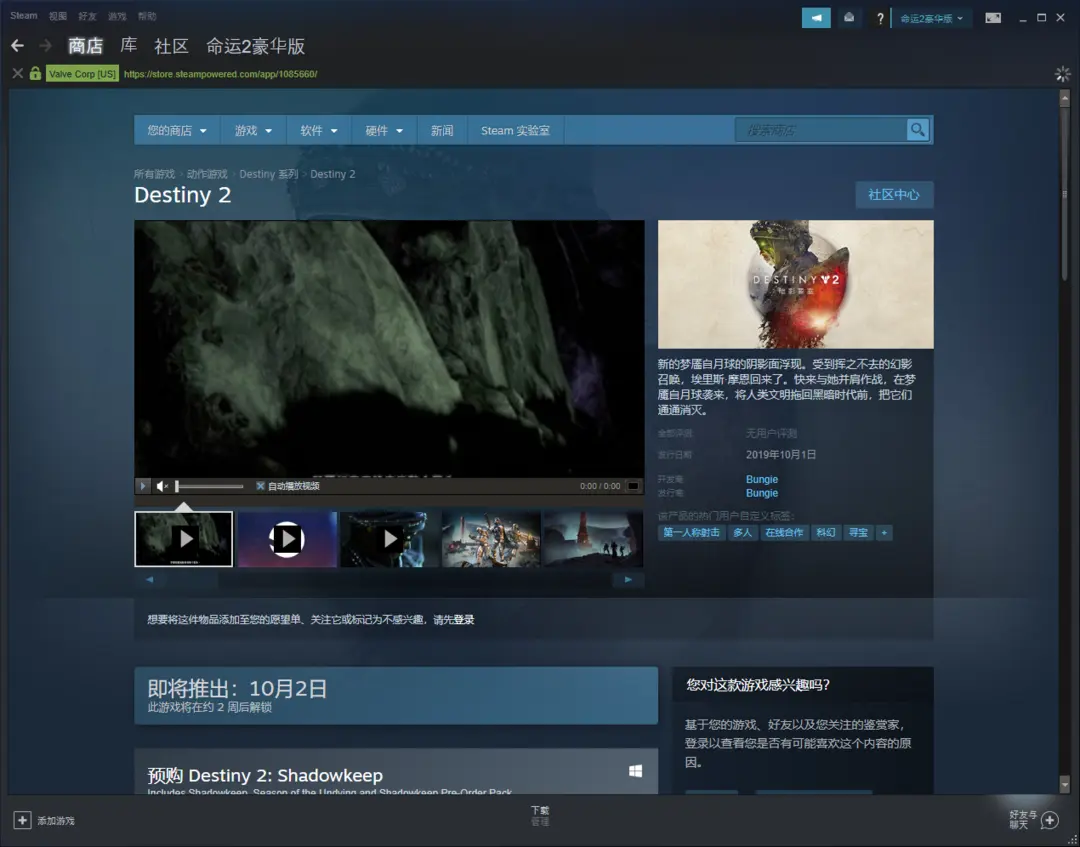Click the 动作游戏 breadcrumb link
This screenshot has width=1080, height=847.
[x=207, y=174]
